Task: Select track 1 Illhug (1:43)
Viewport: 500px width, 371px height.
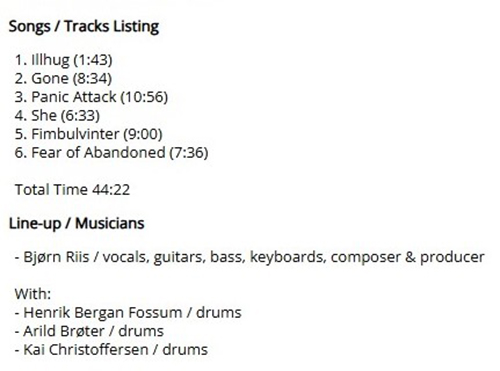Action: click(x=63, y=60)
